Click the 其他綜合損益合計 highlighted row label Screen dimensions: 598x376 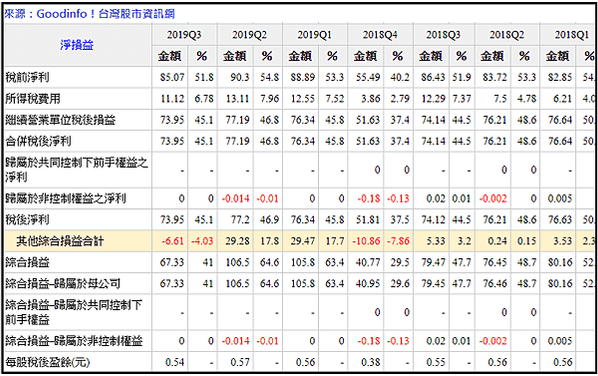pos(60,241)
